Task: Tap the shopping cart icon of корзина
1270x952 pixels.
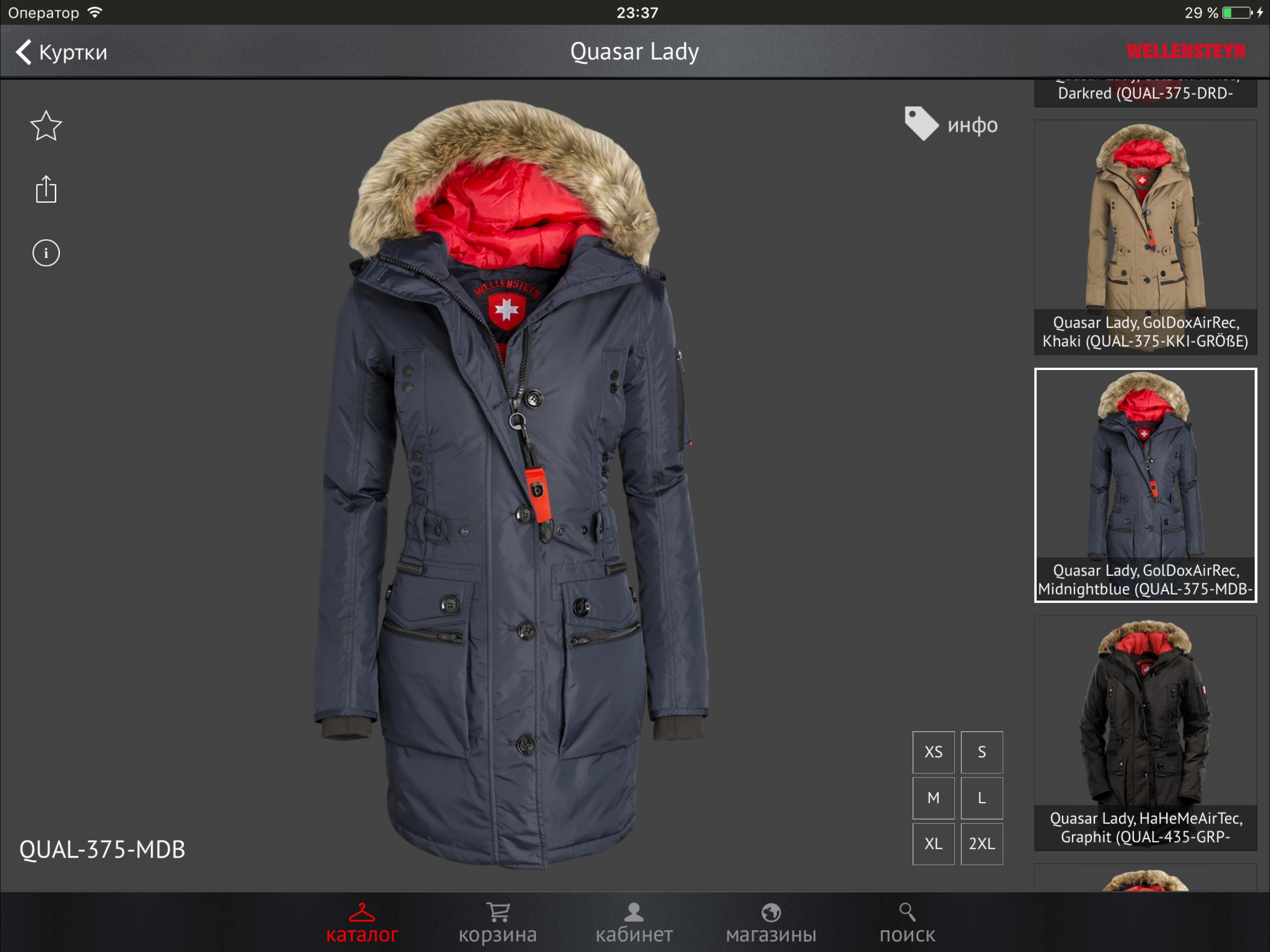Action: tap(498, 912)
